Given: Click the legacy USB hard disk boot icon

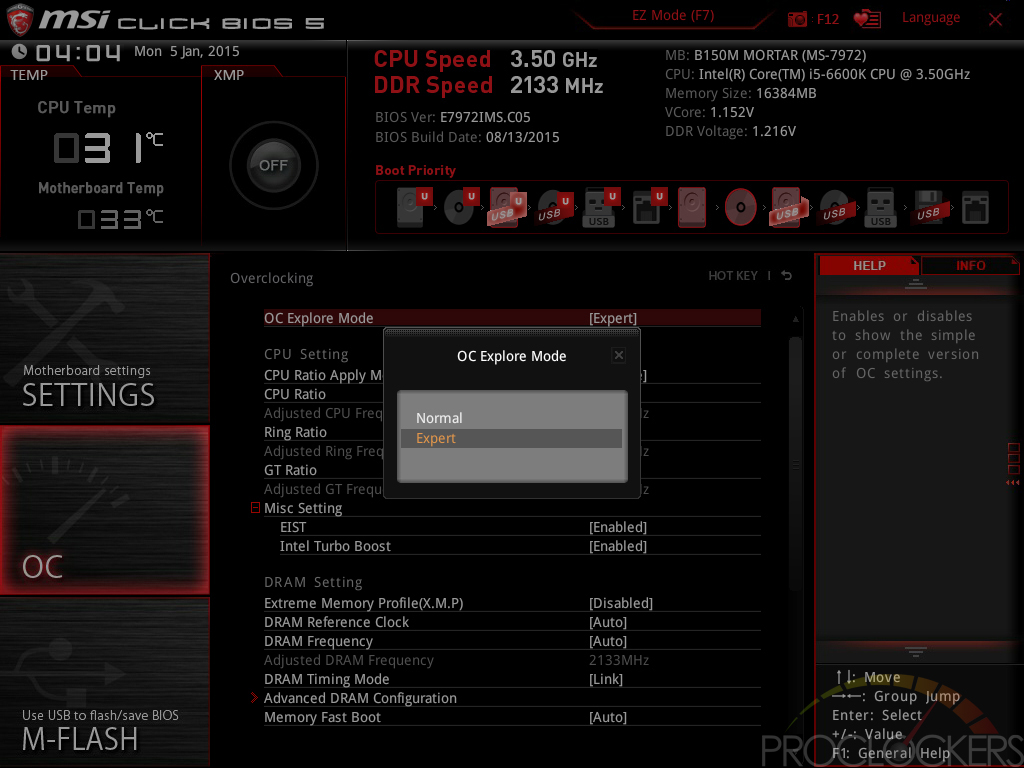Looking at the screenshot, I should [x=789, y=207].
